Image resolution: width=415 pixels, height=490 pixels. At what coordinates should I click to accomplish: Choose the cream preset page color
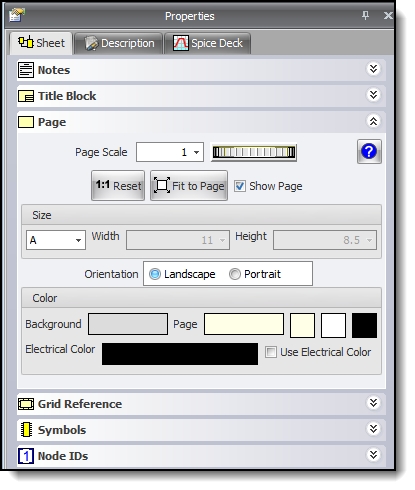(x=302, y=325)
